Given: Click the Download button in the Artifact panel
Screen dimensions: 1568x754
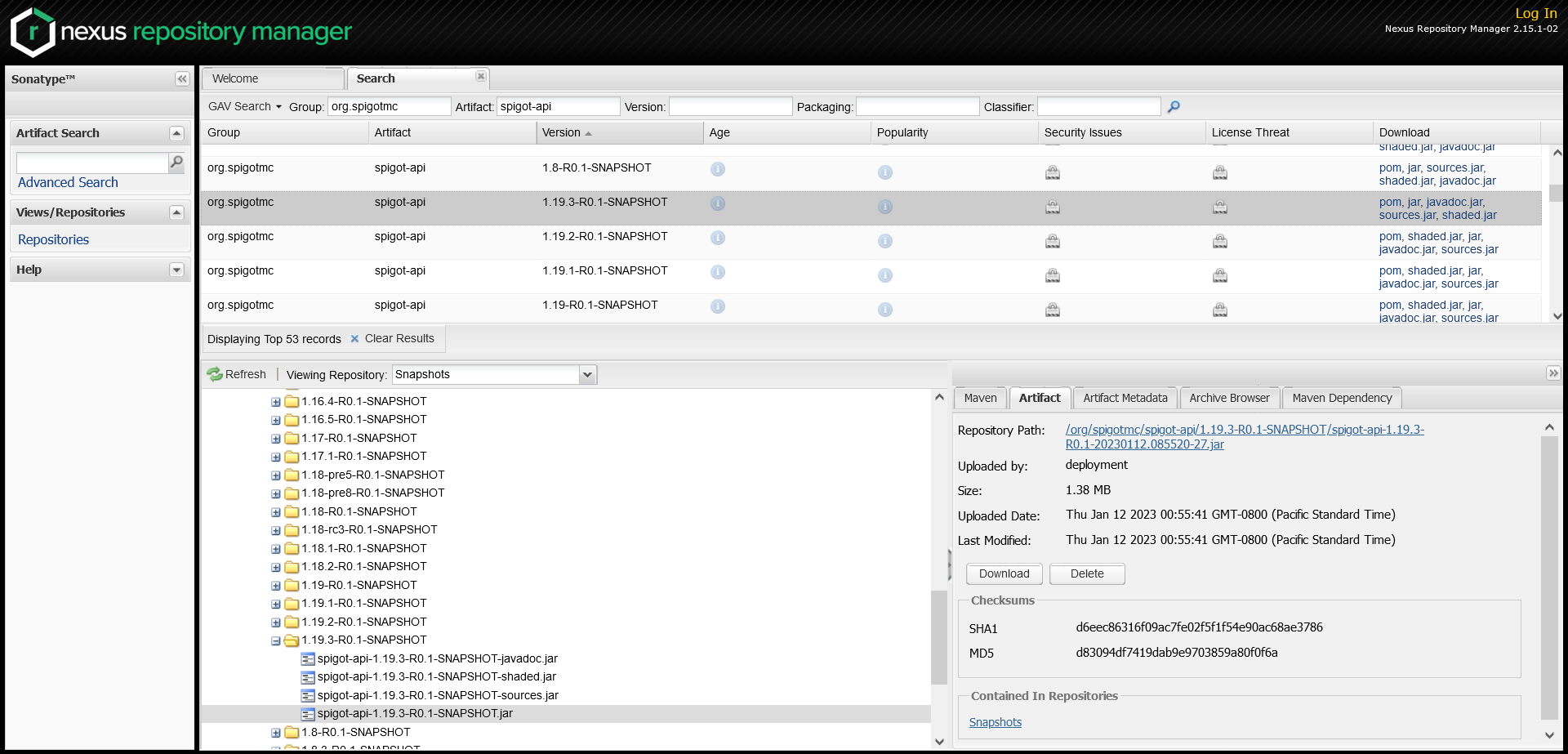Looking at the screenshot, I should tap(1004, 573).
